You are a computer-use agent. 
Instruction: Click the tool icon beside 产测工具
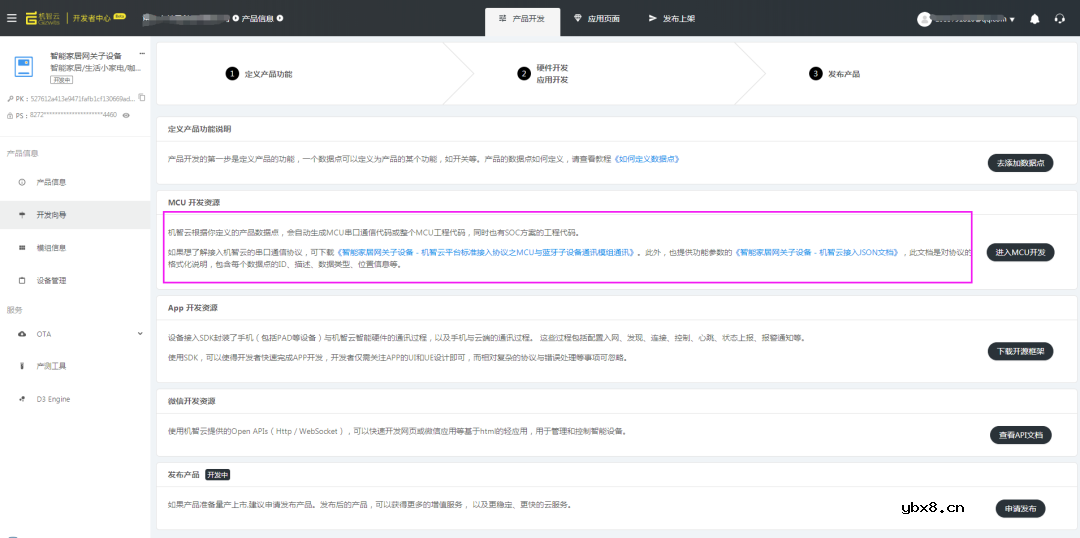[22, 366]
